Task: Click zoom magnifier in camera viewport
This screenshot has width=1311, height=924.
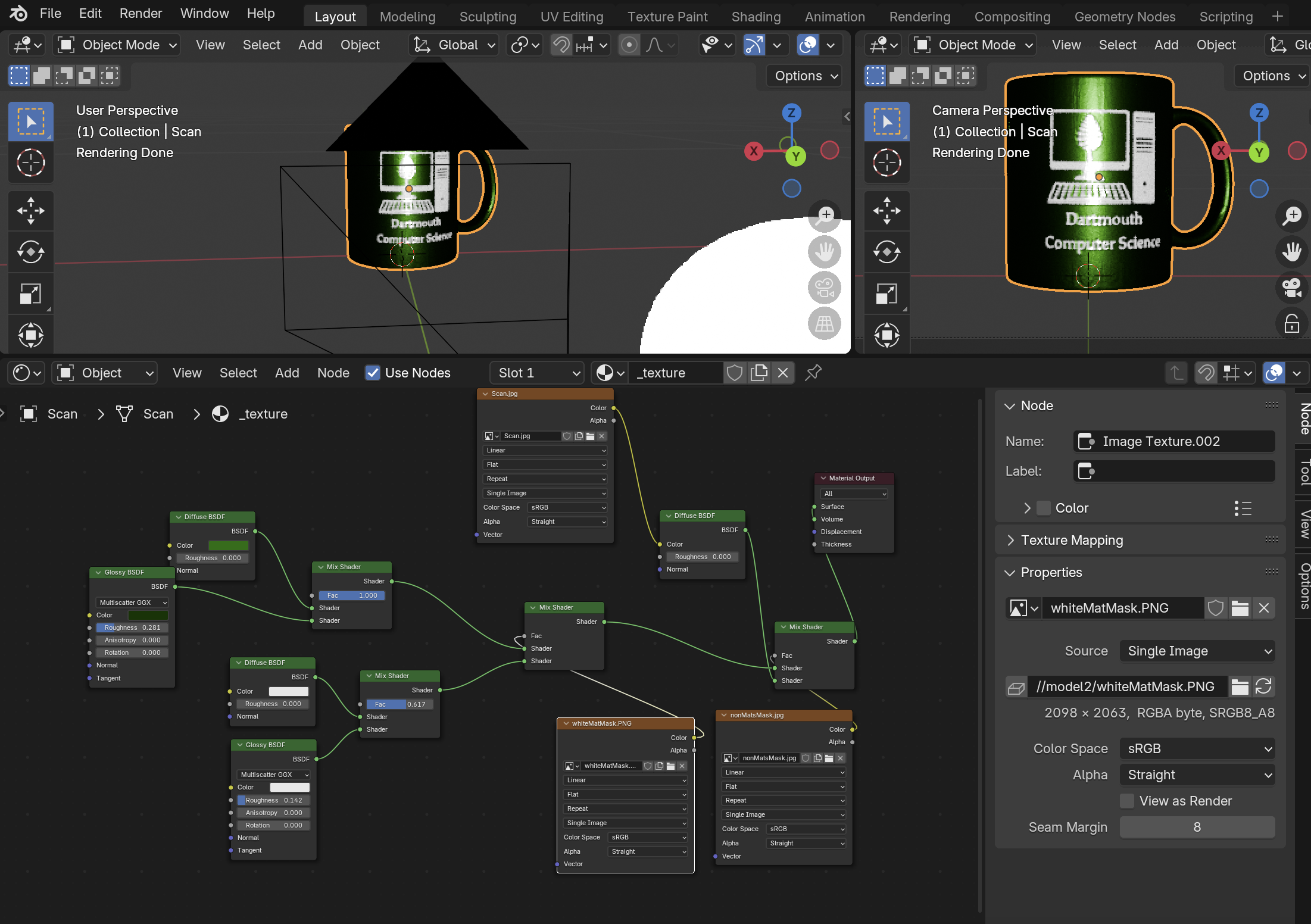Action: (x=1292, y=216)
